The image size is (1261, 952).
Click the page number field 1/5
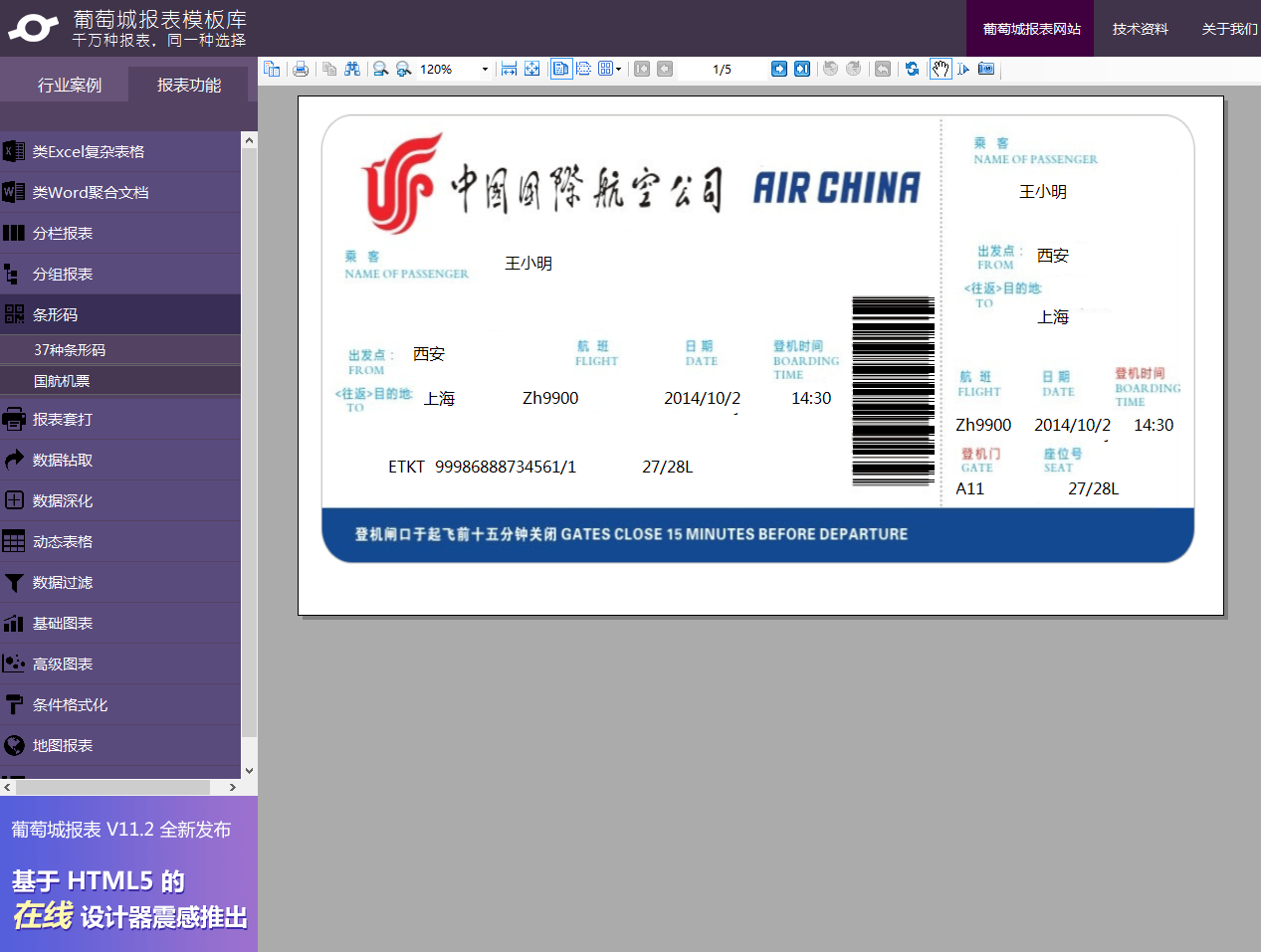tap(722, 69)
